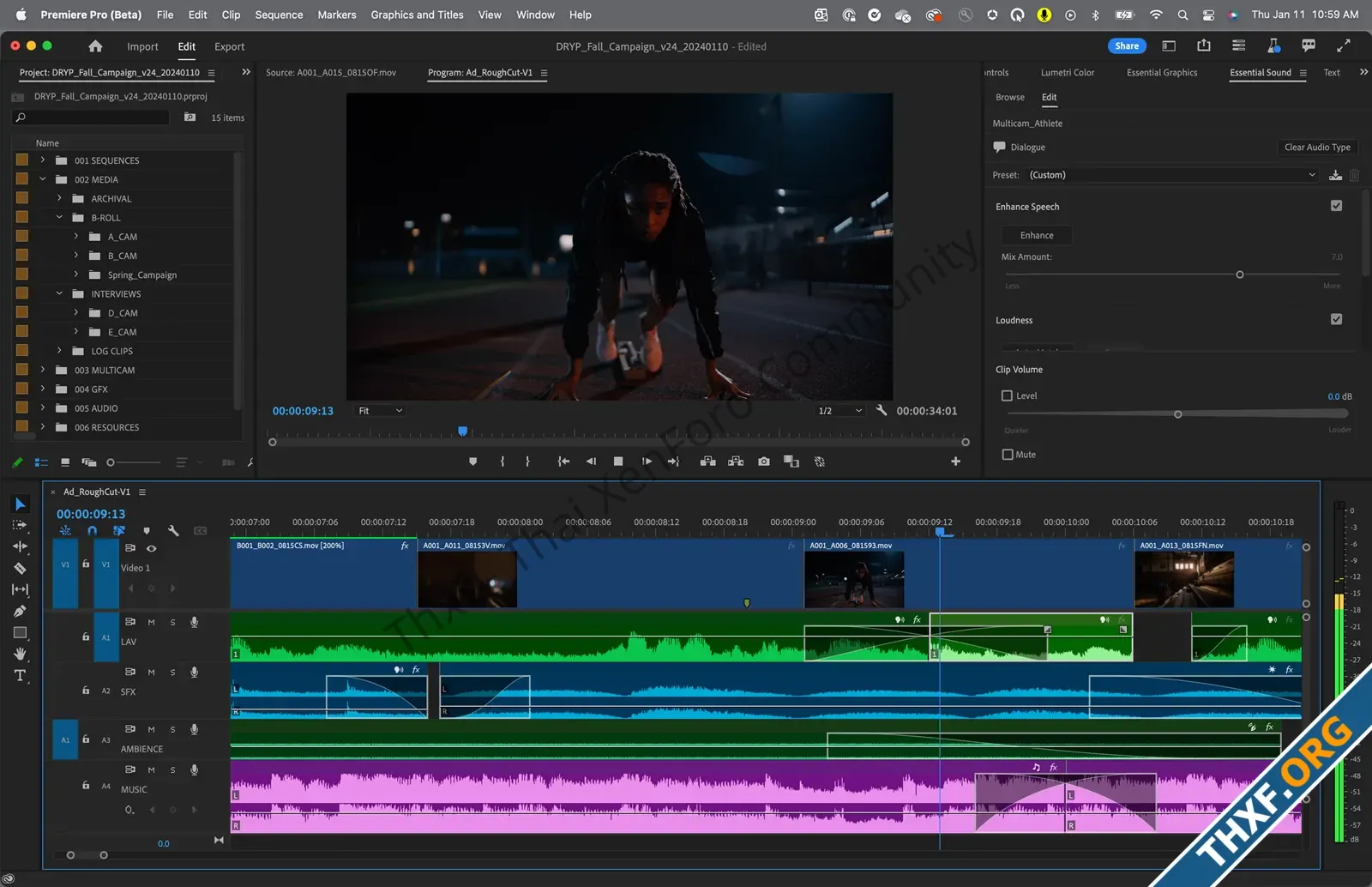Viewport: 1372px width, 887px height.
Task: Check the Mute checkbox
Action: pos(1008,455)
